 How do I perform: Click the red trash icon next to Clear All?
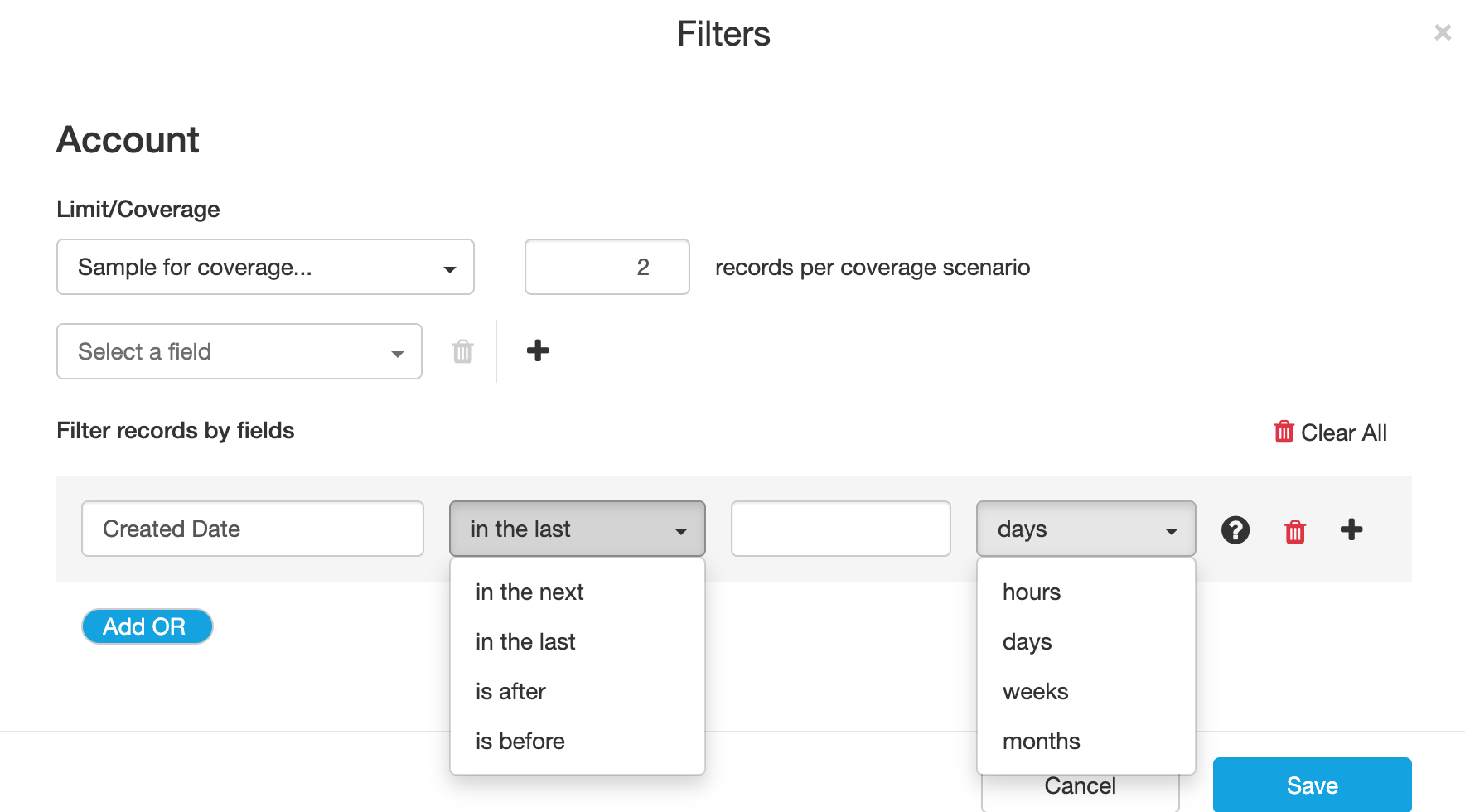coord(1284,432)
